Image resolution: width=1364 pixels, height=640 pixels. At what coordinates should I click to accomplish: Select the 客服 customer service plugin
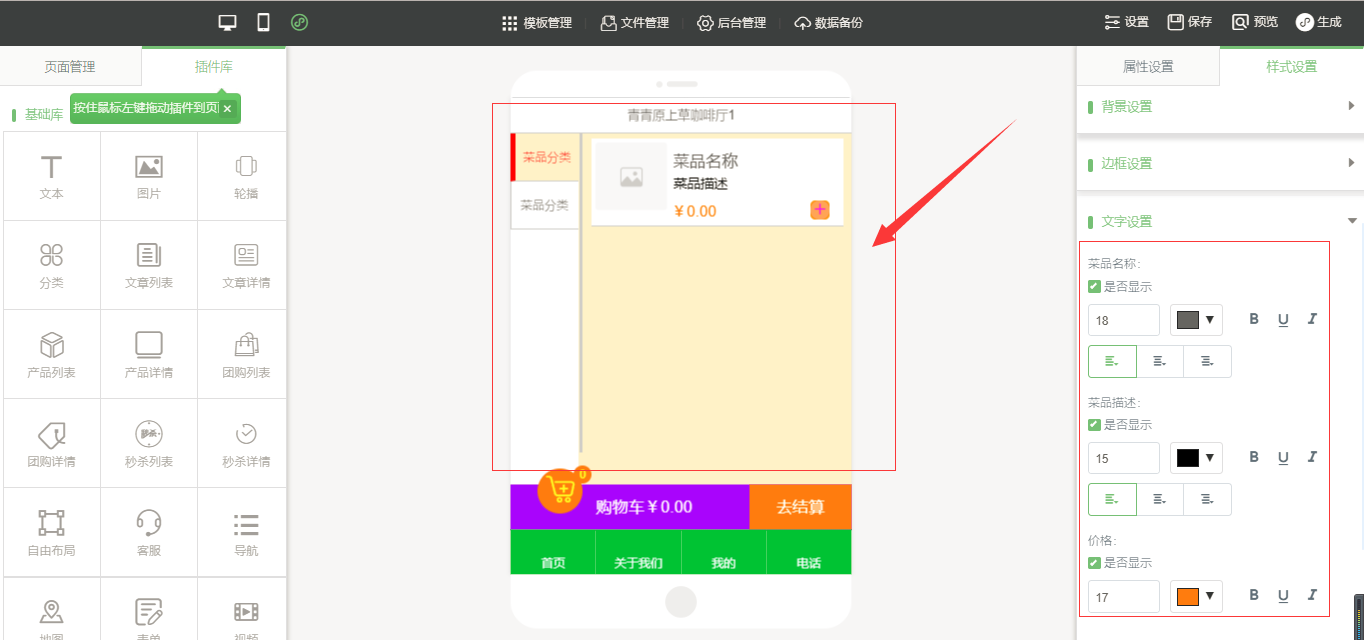click(x=149, y=532)
